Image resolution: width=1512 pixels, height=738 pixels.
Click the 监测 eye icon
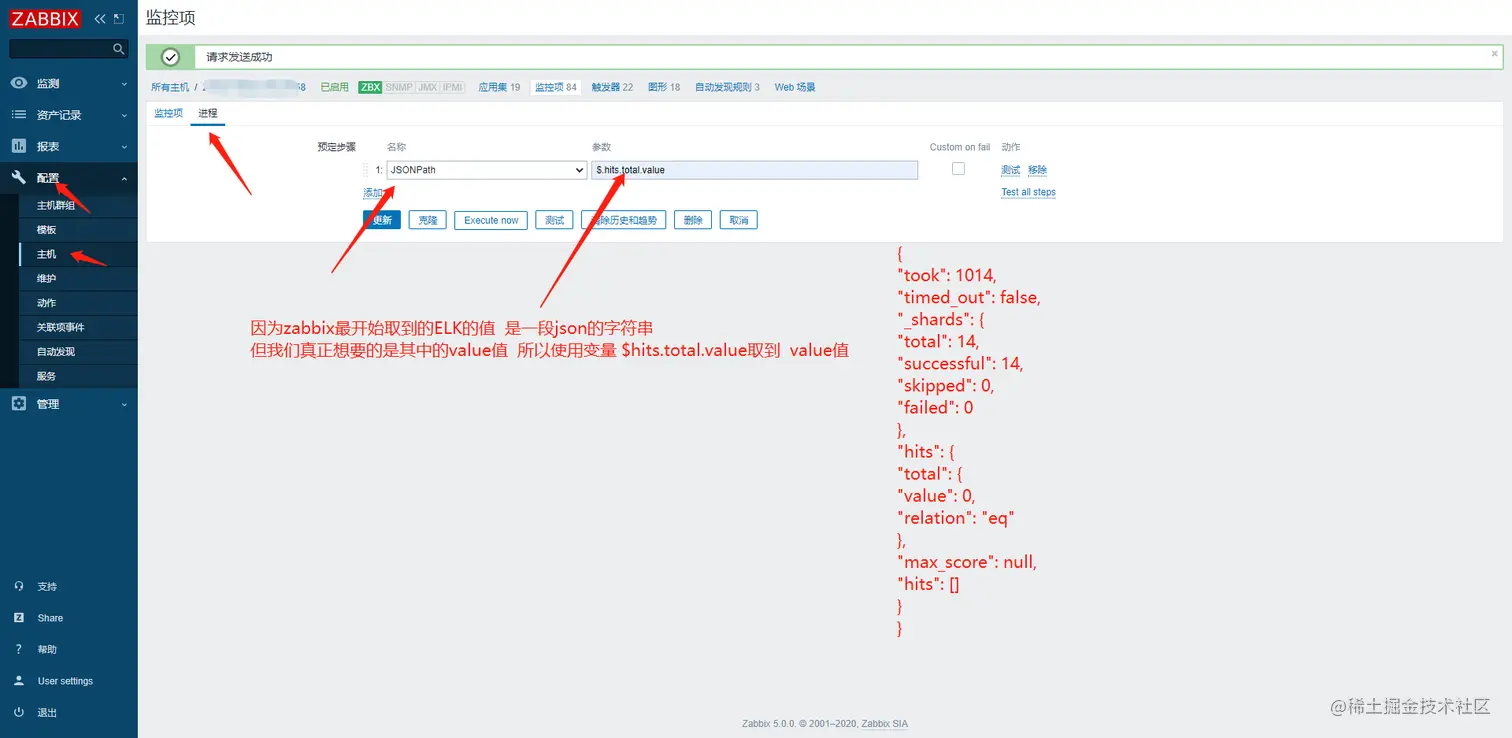coord(19,83)
